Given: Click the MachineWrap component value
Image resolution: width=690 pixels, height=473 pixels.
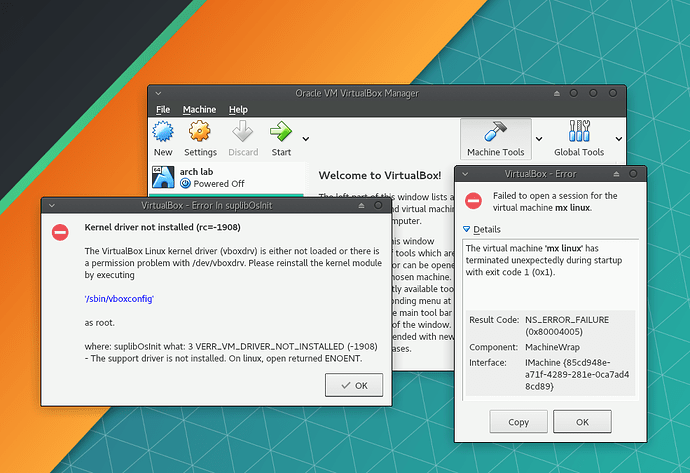Looking at the screenshot, I should (552, 347).
